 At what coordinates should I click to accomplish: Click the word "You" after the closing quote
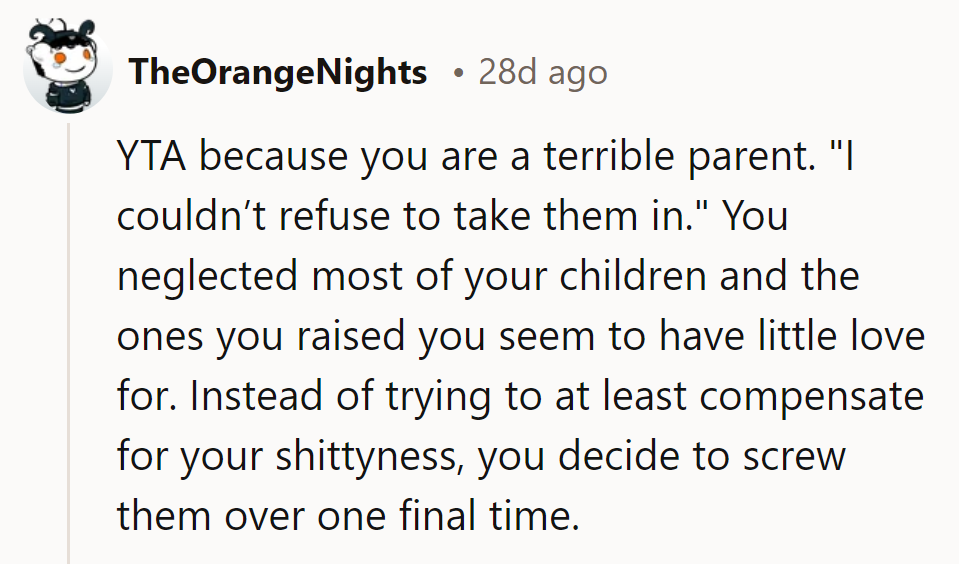755,217
